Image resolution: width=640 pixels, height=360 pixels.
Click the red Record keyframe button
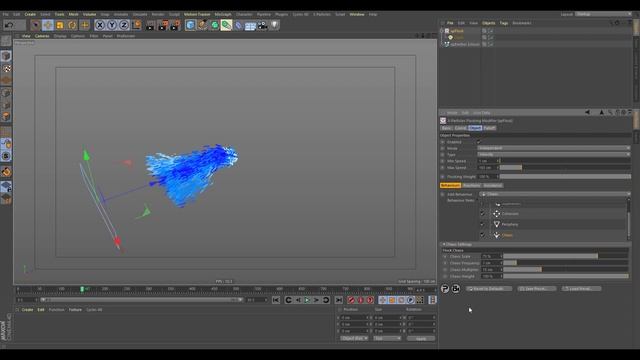(351, 300)
